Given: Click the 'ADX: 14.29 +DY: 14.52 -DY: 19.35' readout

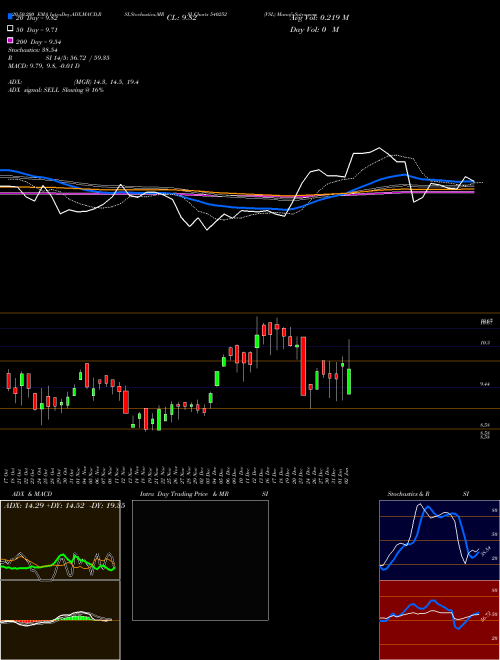Looking at the screenshot, I should click(64, 506).
